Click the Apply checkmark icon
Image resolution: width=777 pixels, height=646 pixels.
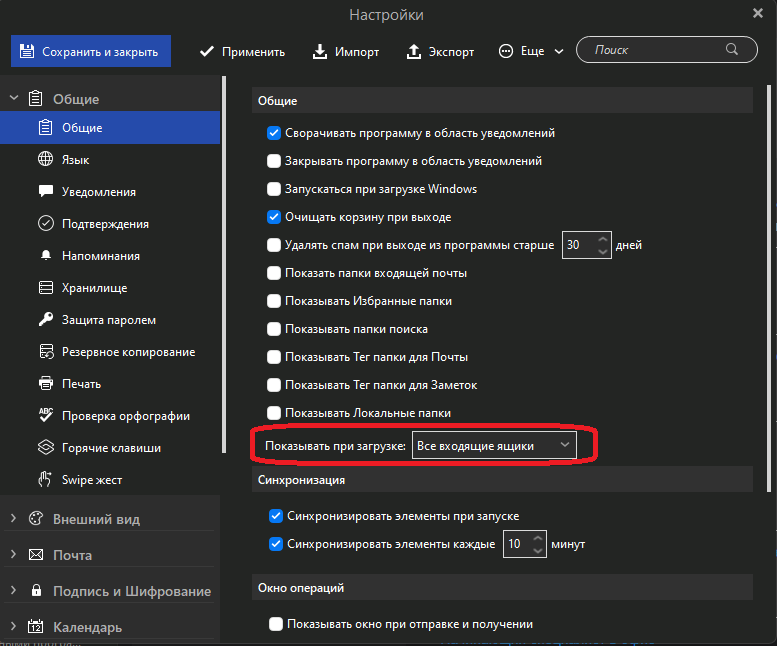pos(207,51)
